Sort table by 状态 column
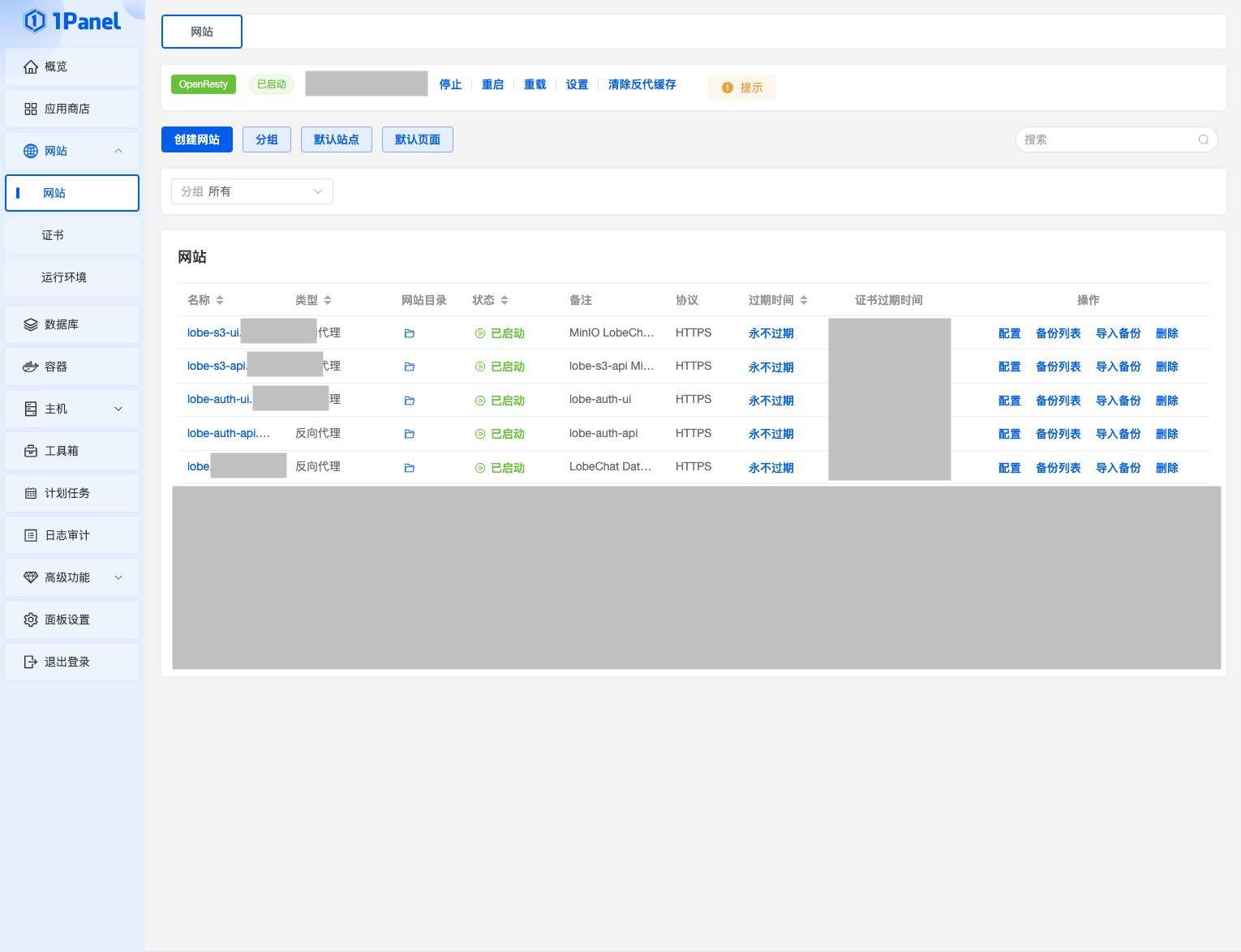This screenshot has width=1241, height=952. click(505, 300)
